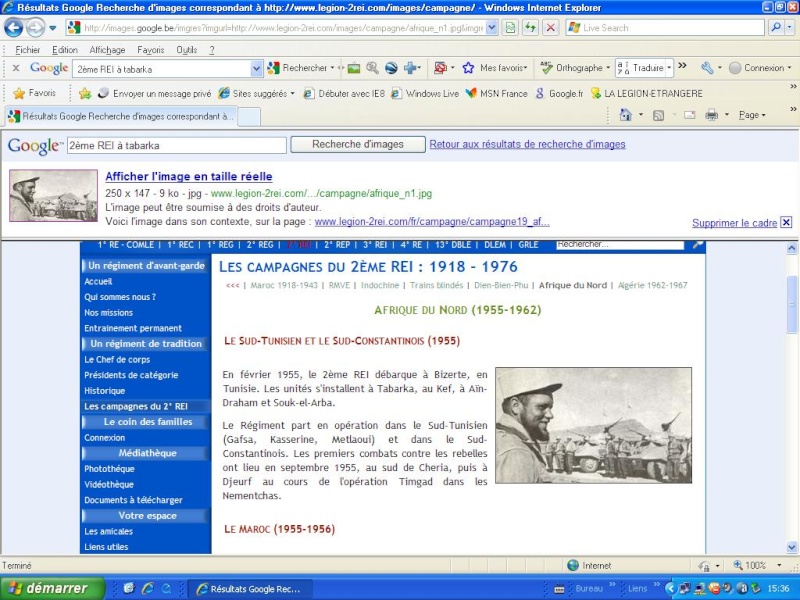Viewport: 800px width, 600px height.
Task: Open the zoom level 100% dropdown
Action: 779,565
